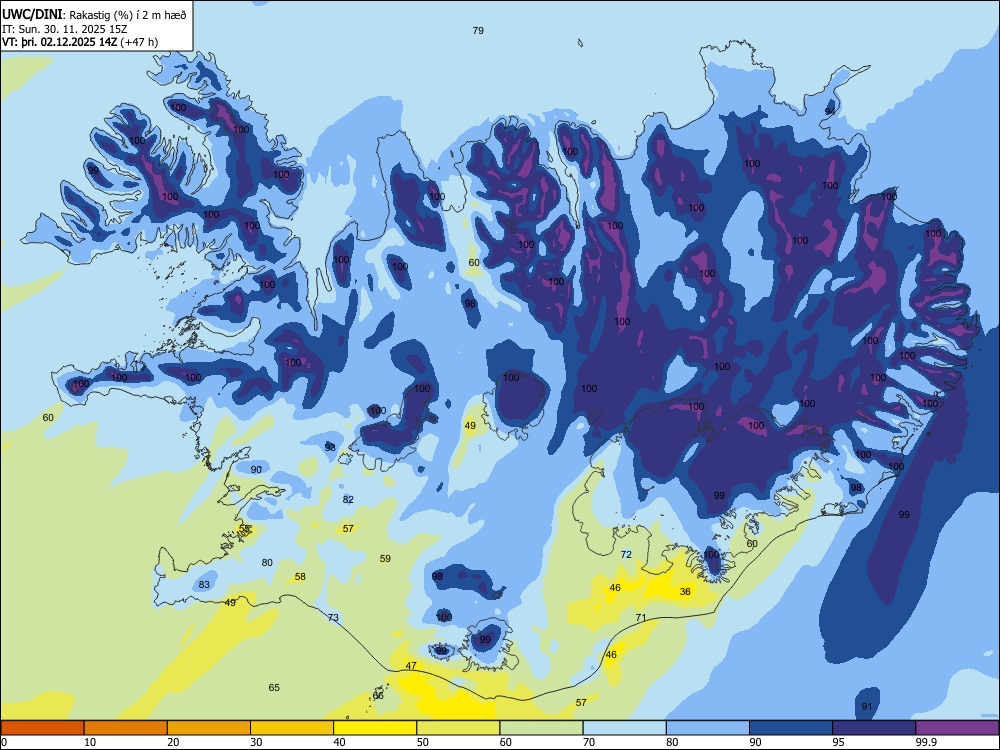Click the '79' value over the northern sea
Image resolution: width=1000 pixels, height=750 pixels.
478,30
